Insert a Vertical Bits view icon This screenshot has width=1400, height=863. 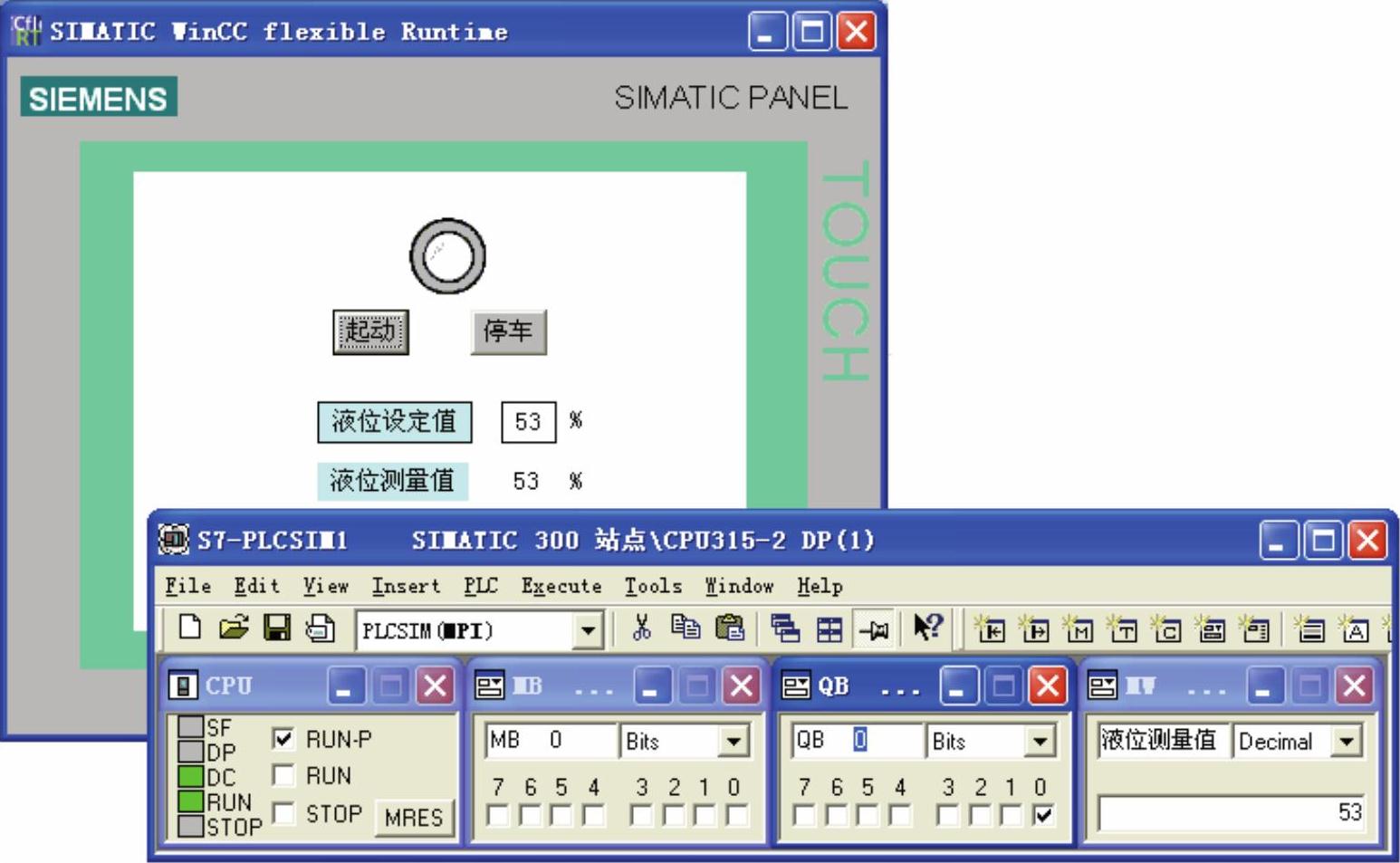1255,628
